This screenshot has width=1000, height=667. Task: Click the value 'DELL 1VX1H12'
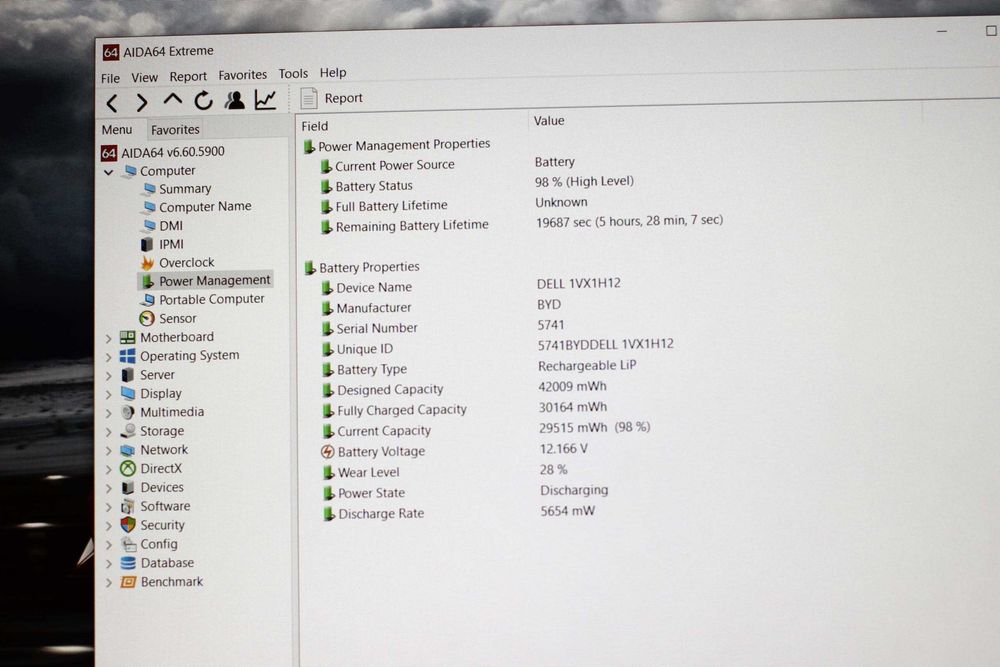579,283
